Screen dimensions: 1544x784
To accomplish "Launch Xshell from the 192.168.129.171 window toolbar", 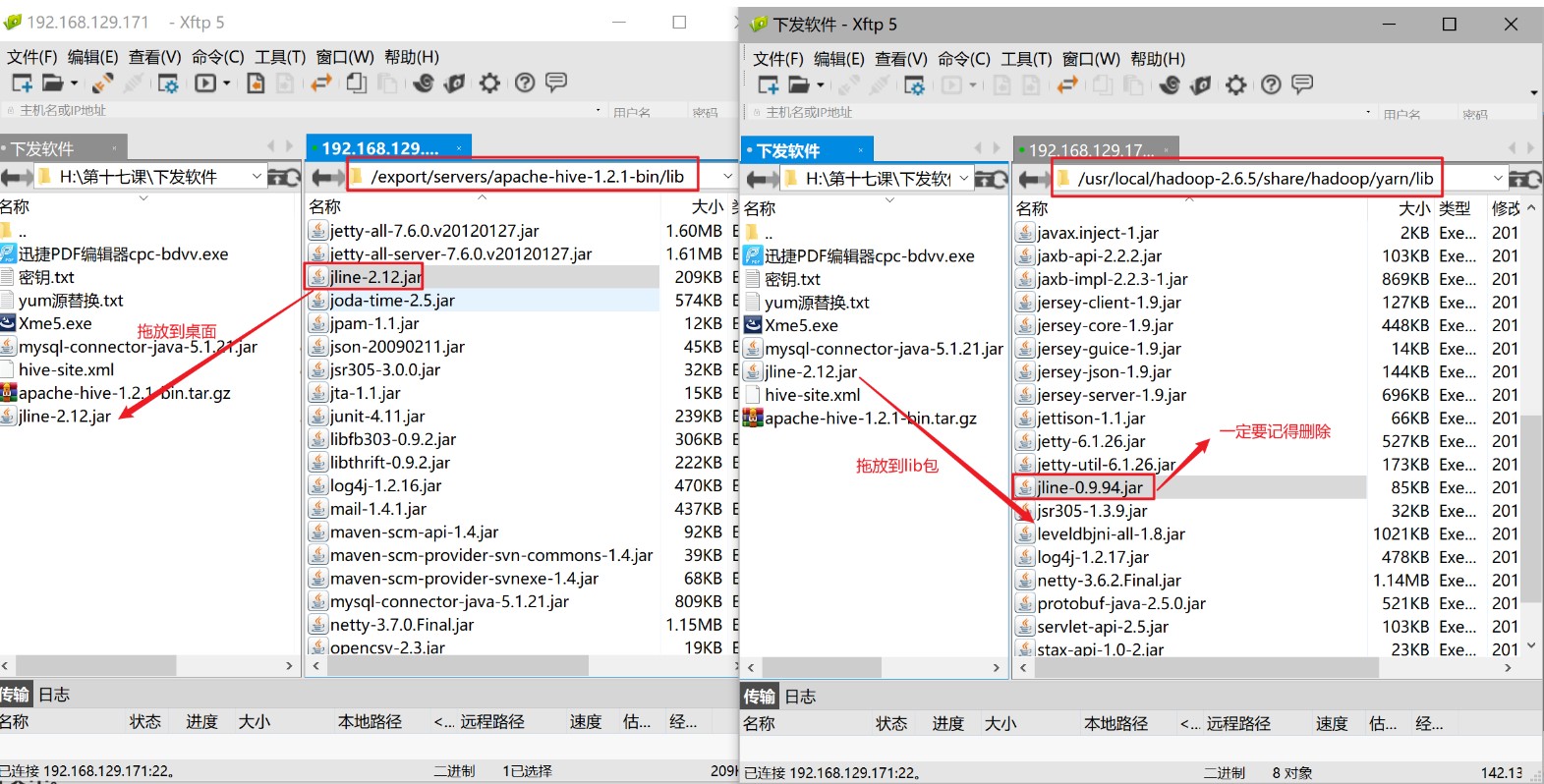I will (x=424, y=84).
